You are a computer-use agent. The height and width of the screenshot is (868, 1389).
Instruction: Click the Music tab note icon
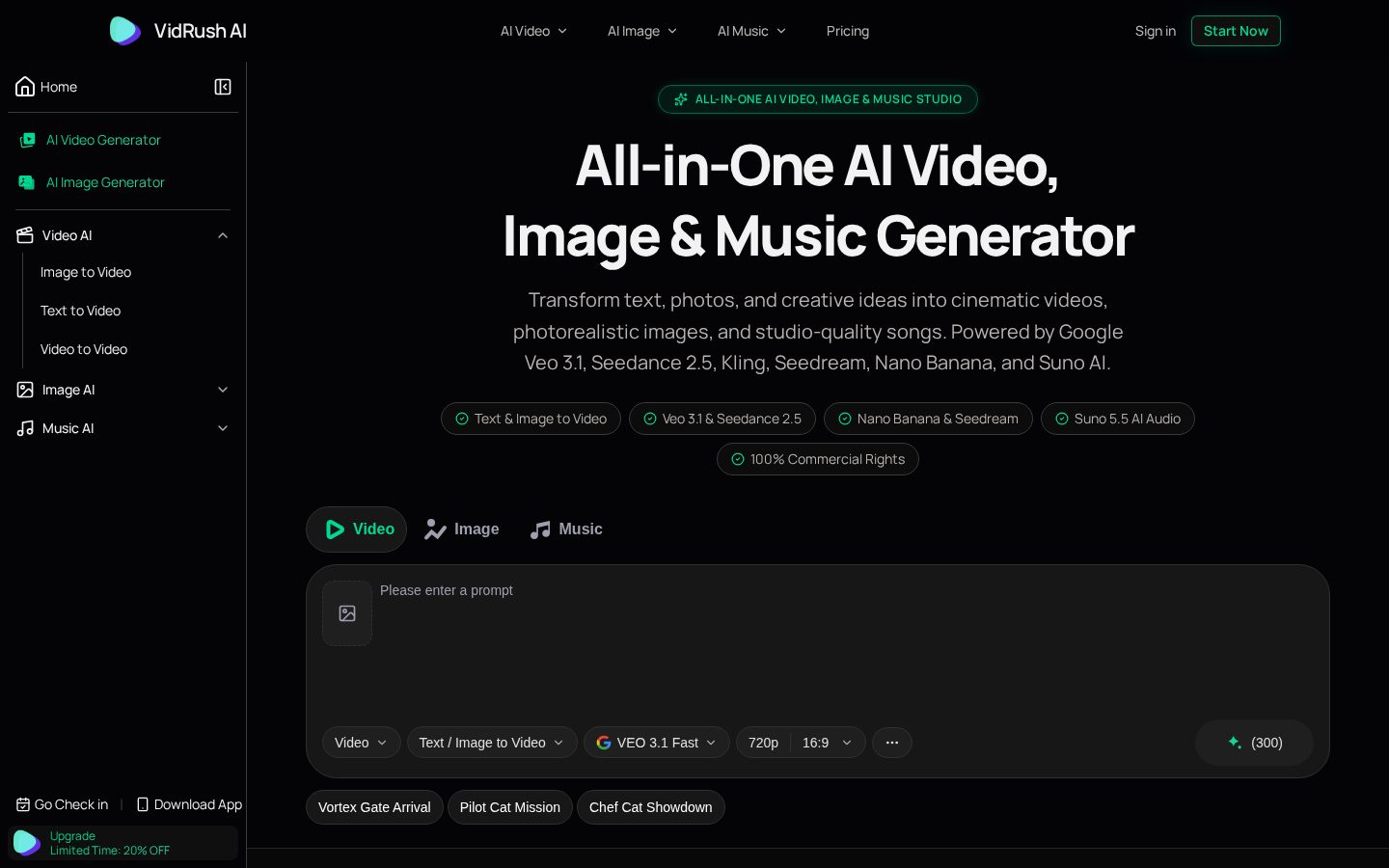pyautogui.click(x=540, y=529)
